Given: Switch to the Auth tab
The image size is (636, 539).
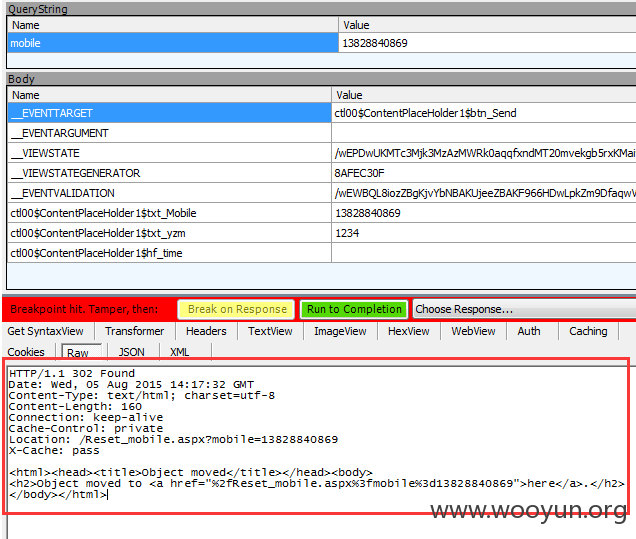Looking at the screenshot, I should pos(529,331).
